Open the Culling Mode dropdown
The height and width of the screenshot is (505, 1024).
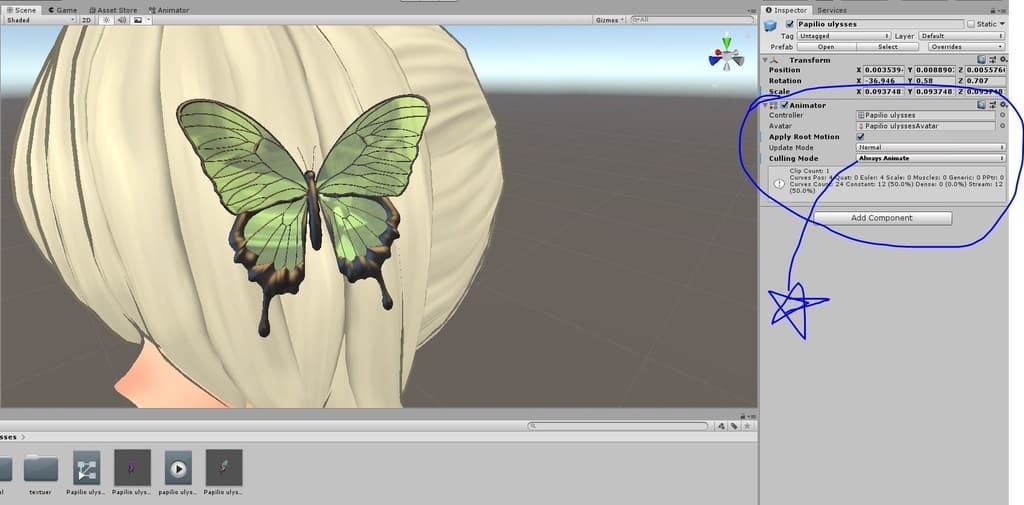point(931,158)
